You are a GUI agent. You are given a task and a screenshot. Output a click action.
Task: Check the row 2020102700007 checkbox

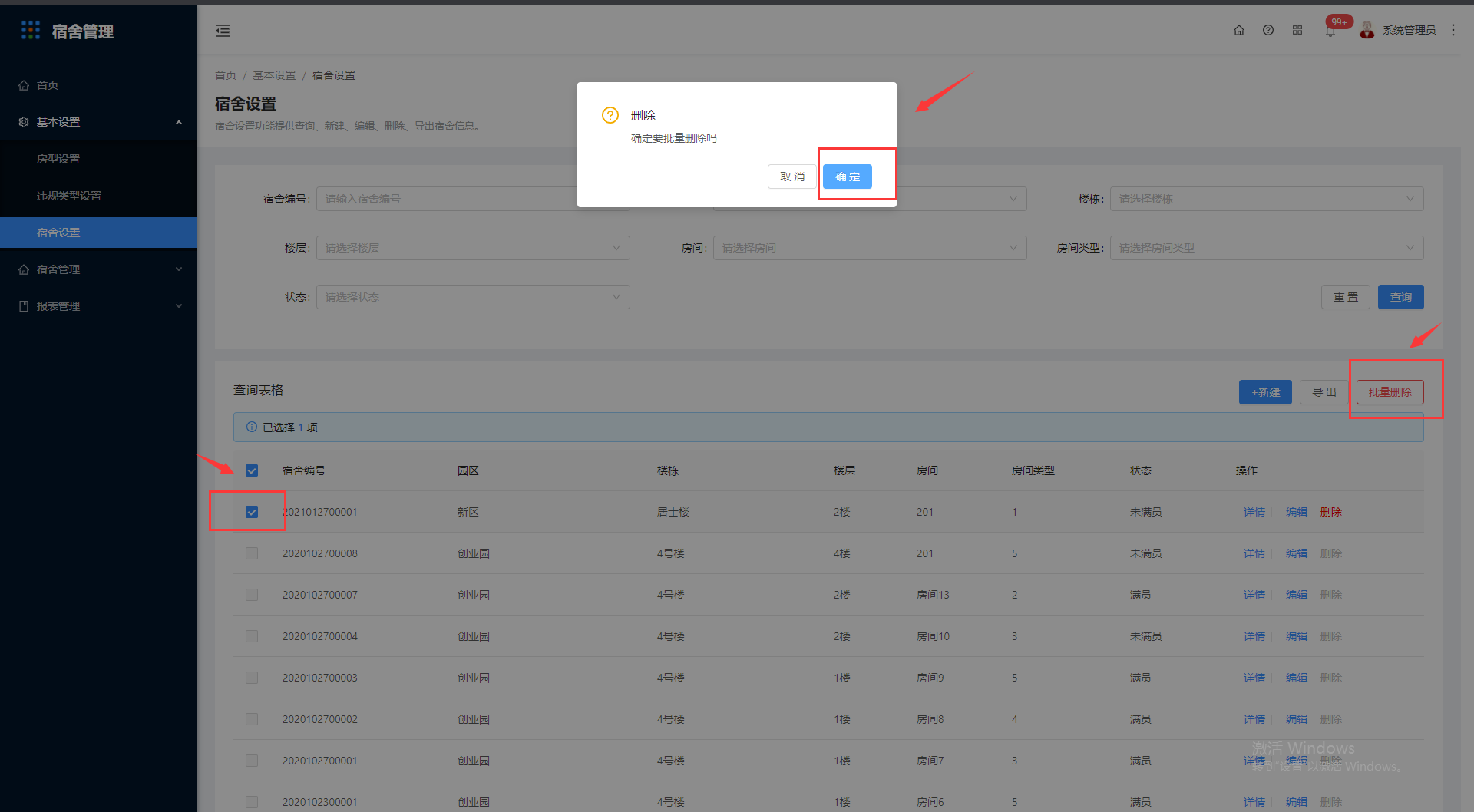[x=252, y=595]
